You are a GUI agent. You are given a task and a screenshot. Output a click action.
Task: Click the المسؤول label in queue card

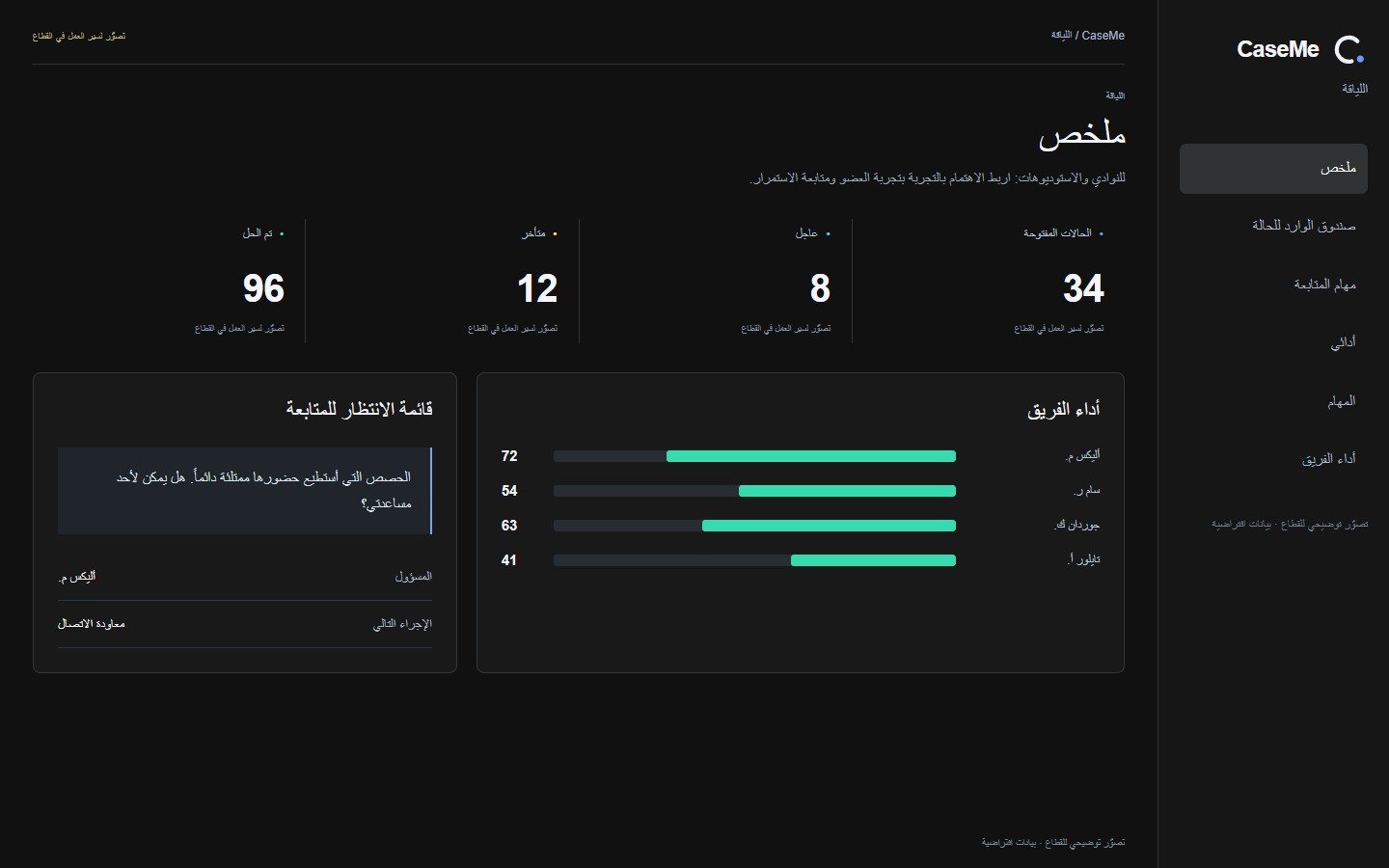[x=414, y=577]
